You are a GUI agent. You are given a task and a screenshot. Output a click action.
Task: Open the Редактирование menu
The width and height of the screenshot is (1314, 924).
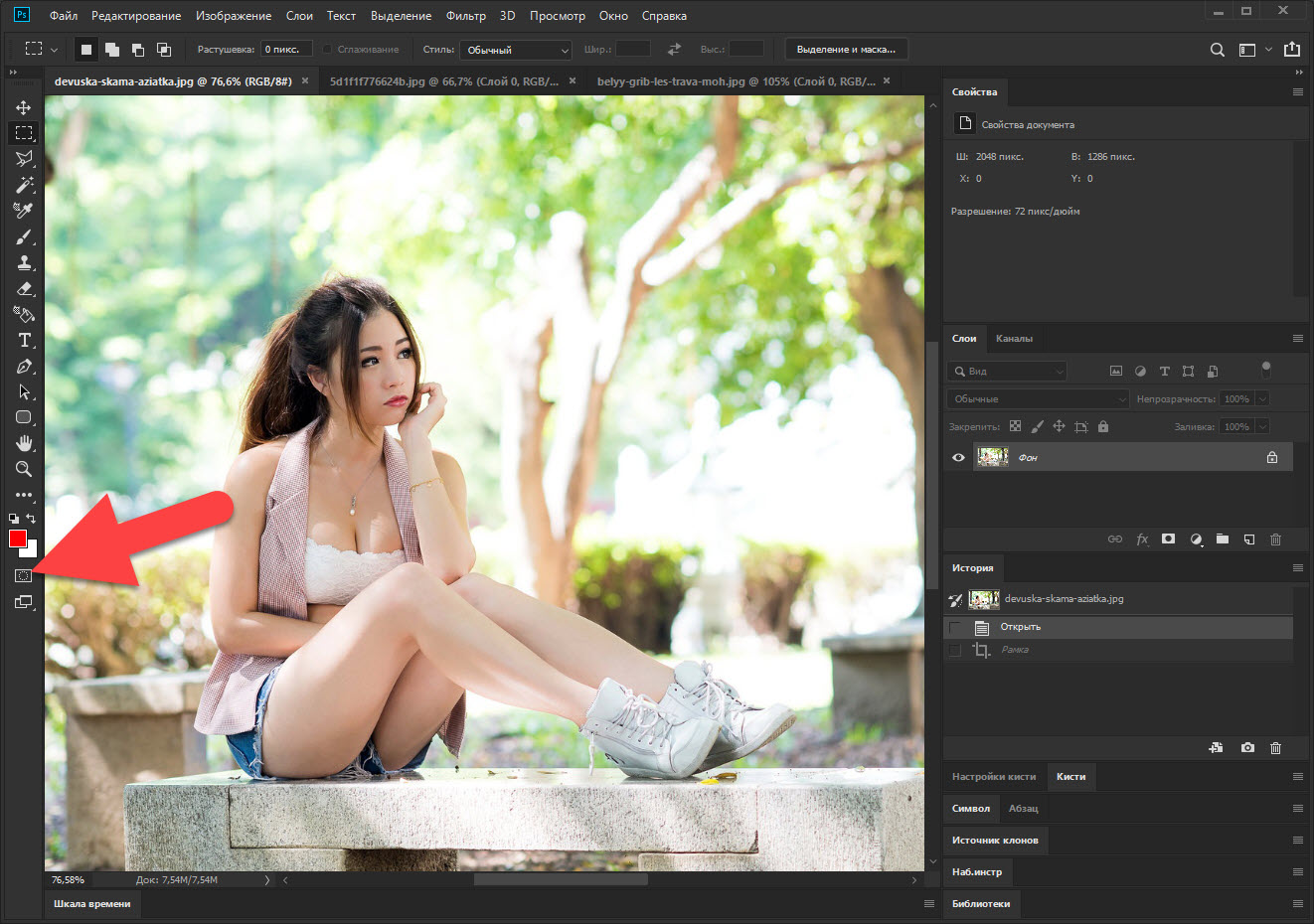point(136,16)
